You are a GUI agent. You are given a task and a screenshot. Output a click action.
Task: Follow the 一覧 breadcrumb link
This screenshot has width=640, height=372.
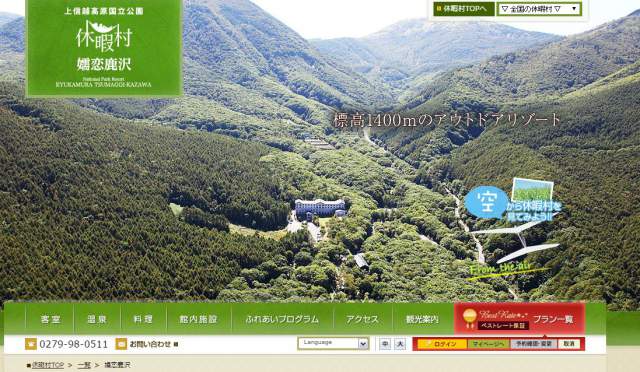(x=84, y=365)
